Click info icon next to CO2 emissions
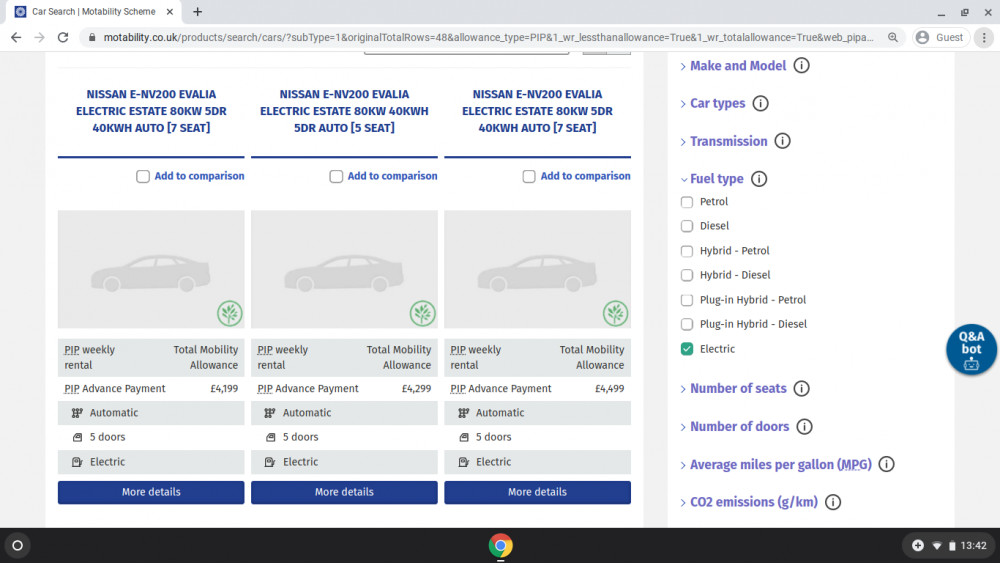This screenshot has height=563, width=1000. tap(833, 502)
